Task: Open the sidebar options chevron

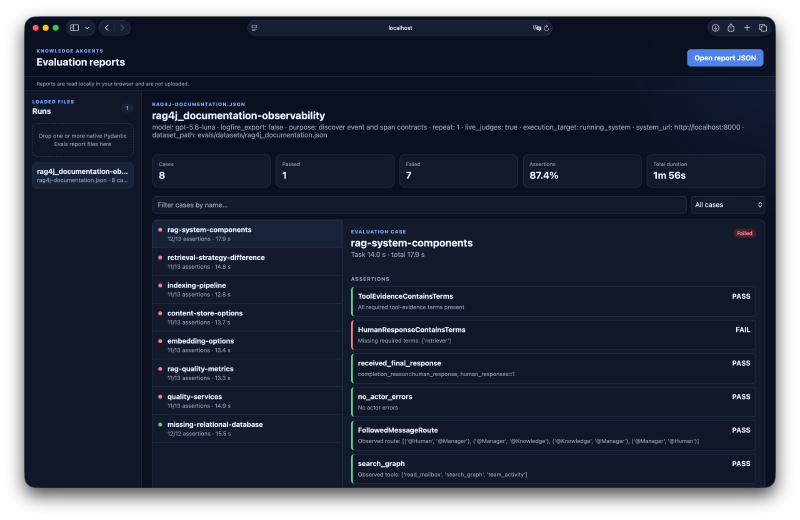Action: pyautogui.click(x=87, y=28)
